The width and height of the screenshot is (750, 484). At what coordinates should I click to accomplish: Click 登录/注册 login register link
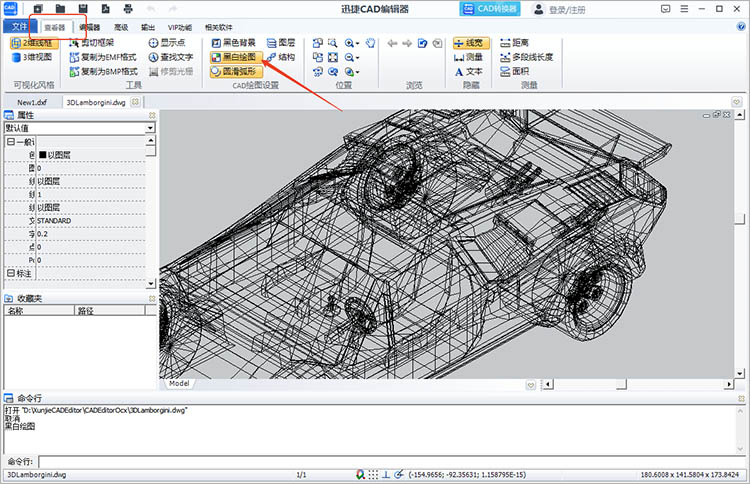567,10
